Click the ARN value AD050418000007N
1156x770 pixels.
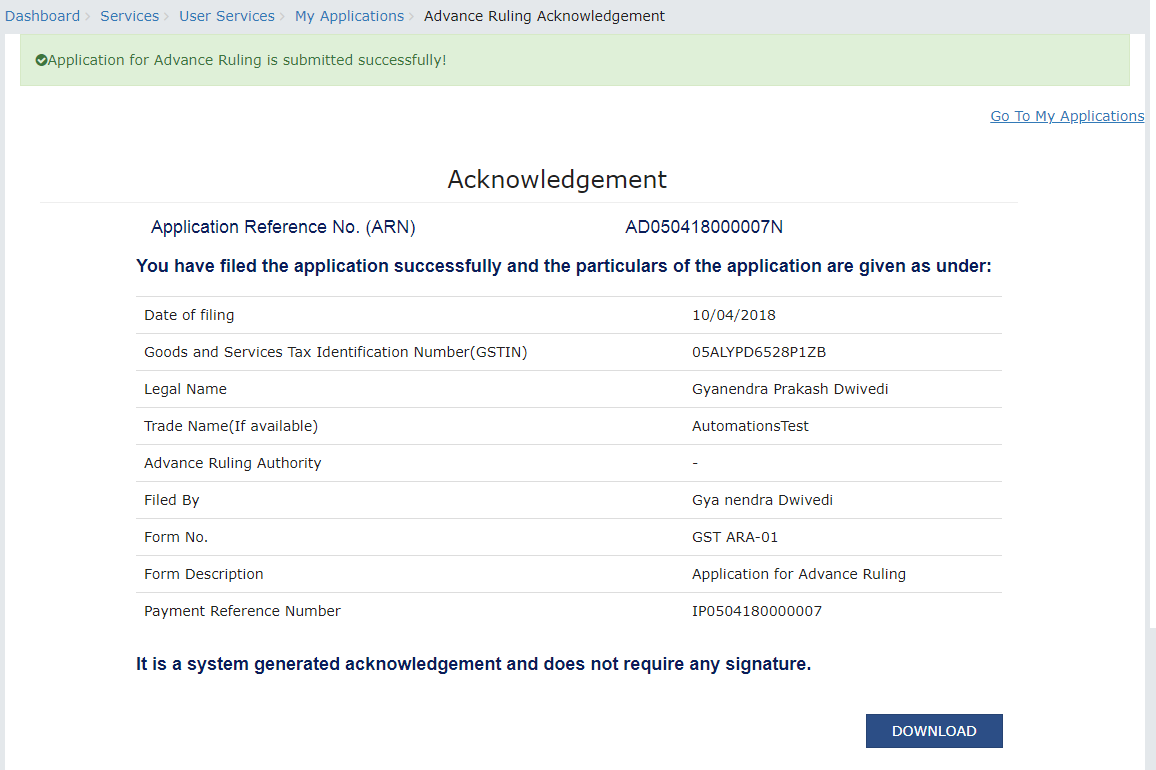point(703,227)
